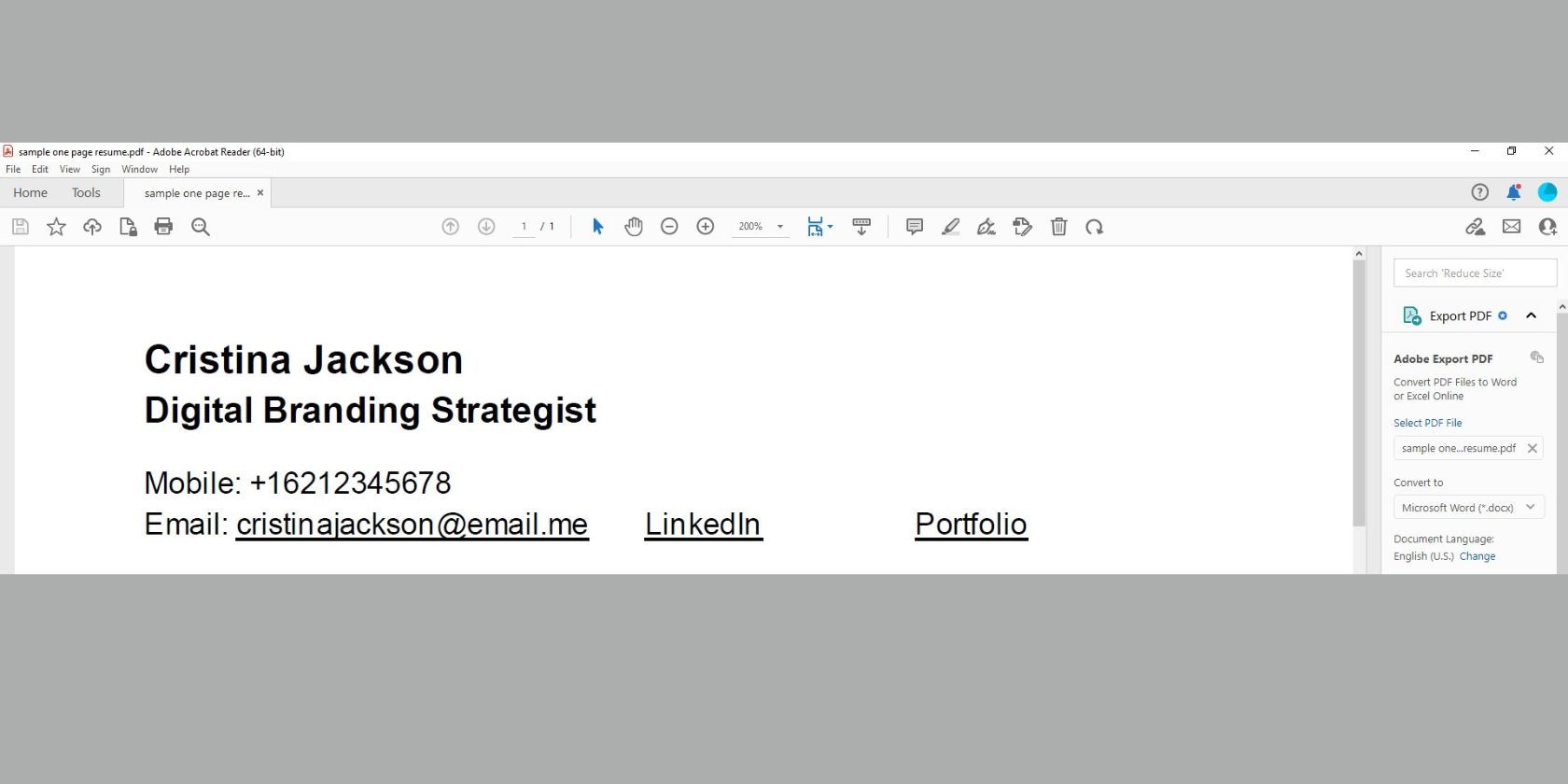Add a sticky note comment
1568x784 pixels.
[x=915, y=227]
